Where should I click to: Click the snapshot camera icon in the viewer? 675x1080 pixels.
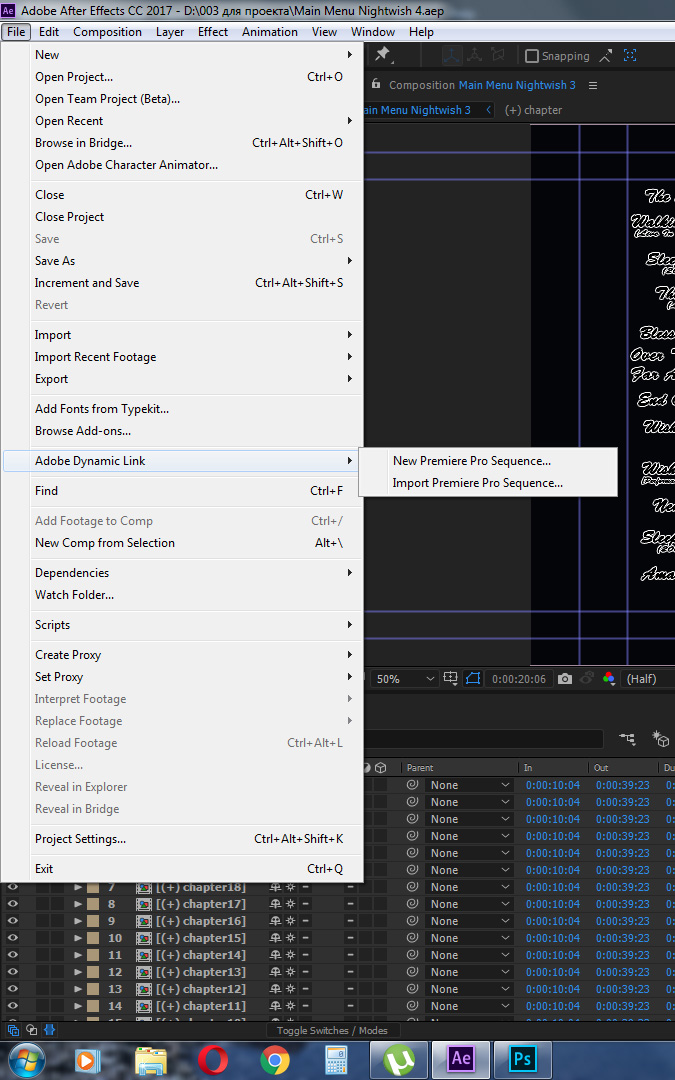coord(565,679)
